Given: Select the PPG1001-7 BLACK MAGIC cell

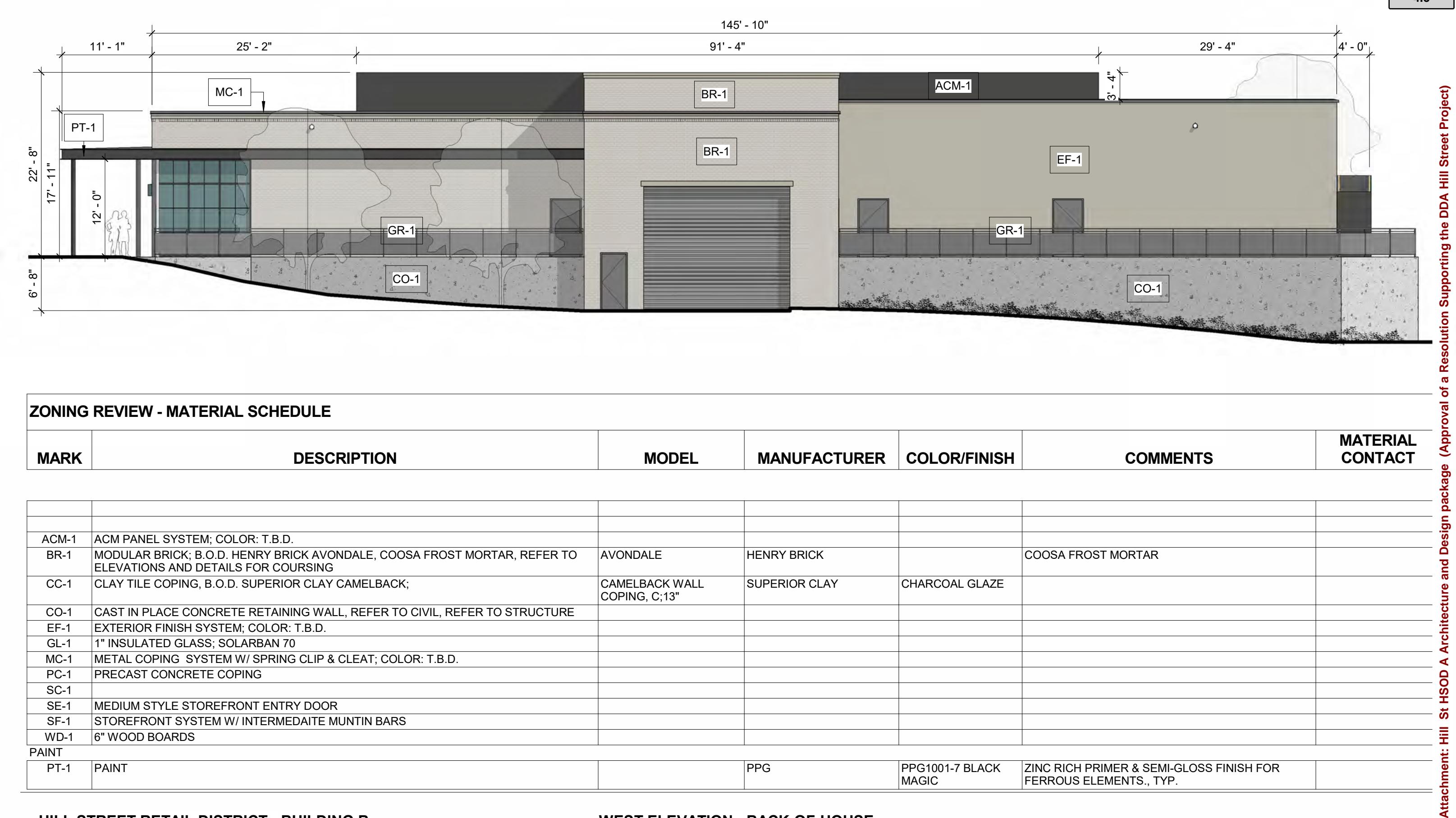Looking at the screenshot, I should 950,774.
